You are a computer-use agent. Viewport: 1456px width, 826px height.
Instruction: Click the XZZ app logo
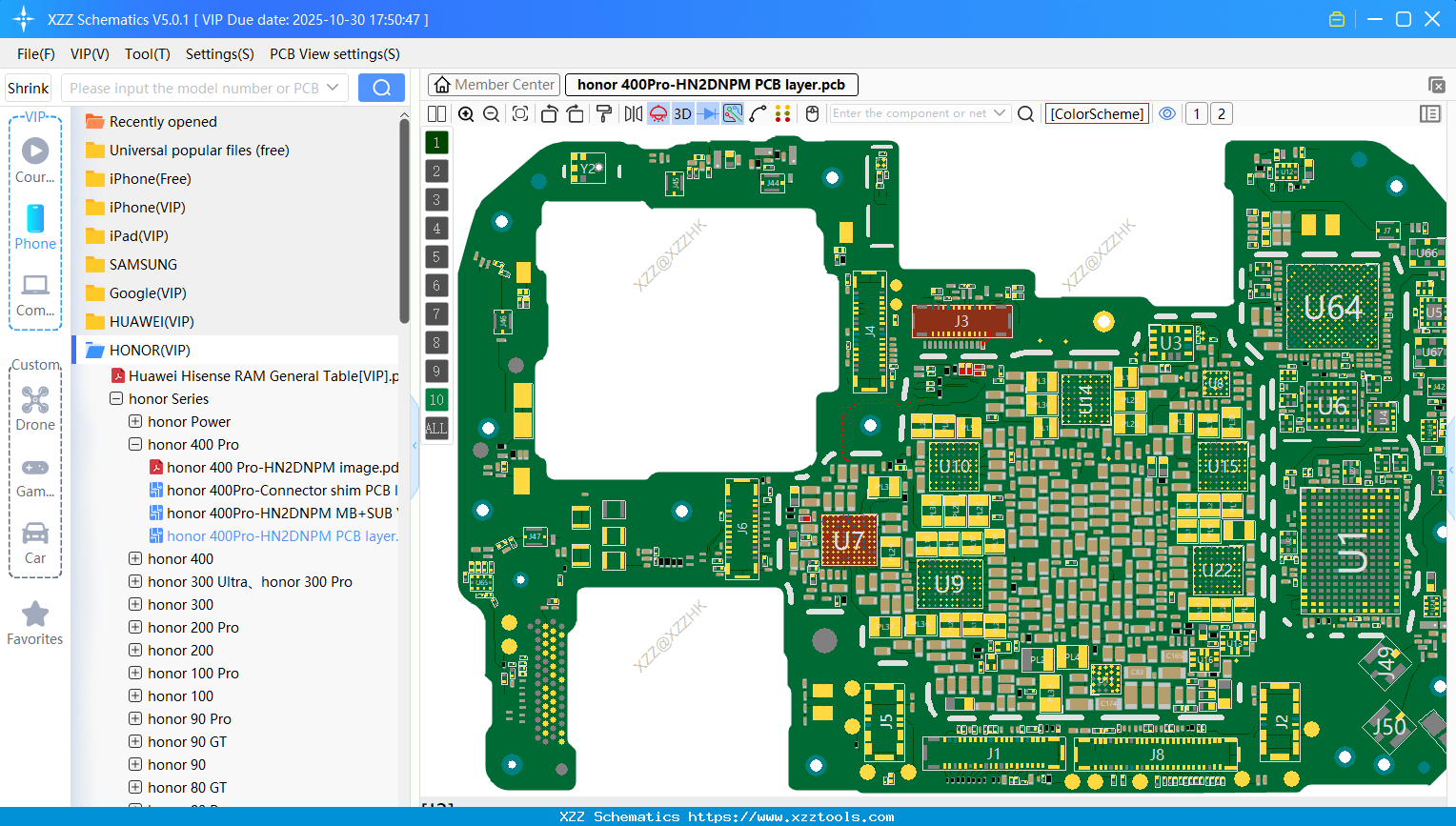click(23, 19)
